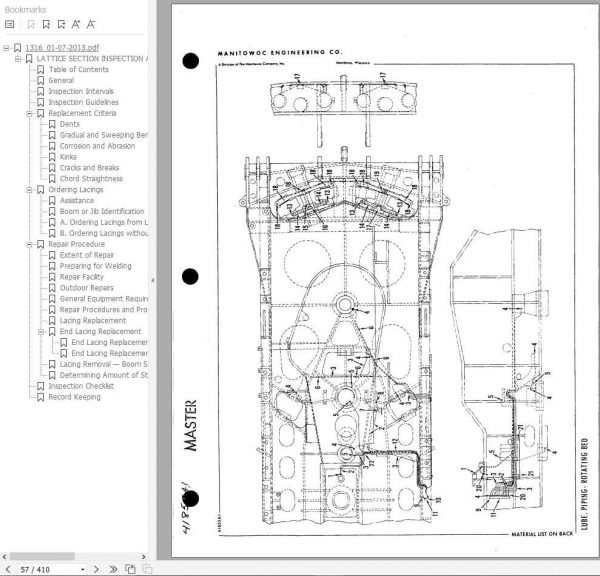This screenshot has width=600, height=576.
Task: Increase bookmark text size
Action: [76, 24]
